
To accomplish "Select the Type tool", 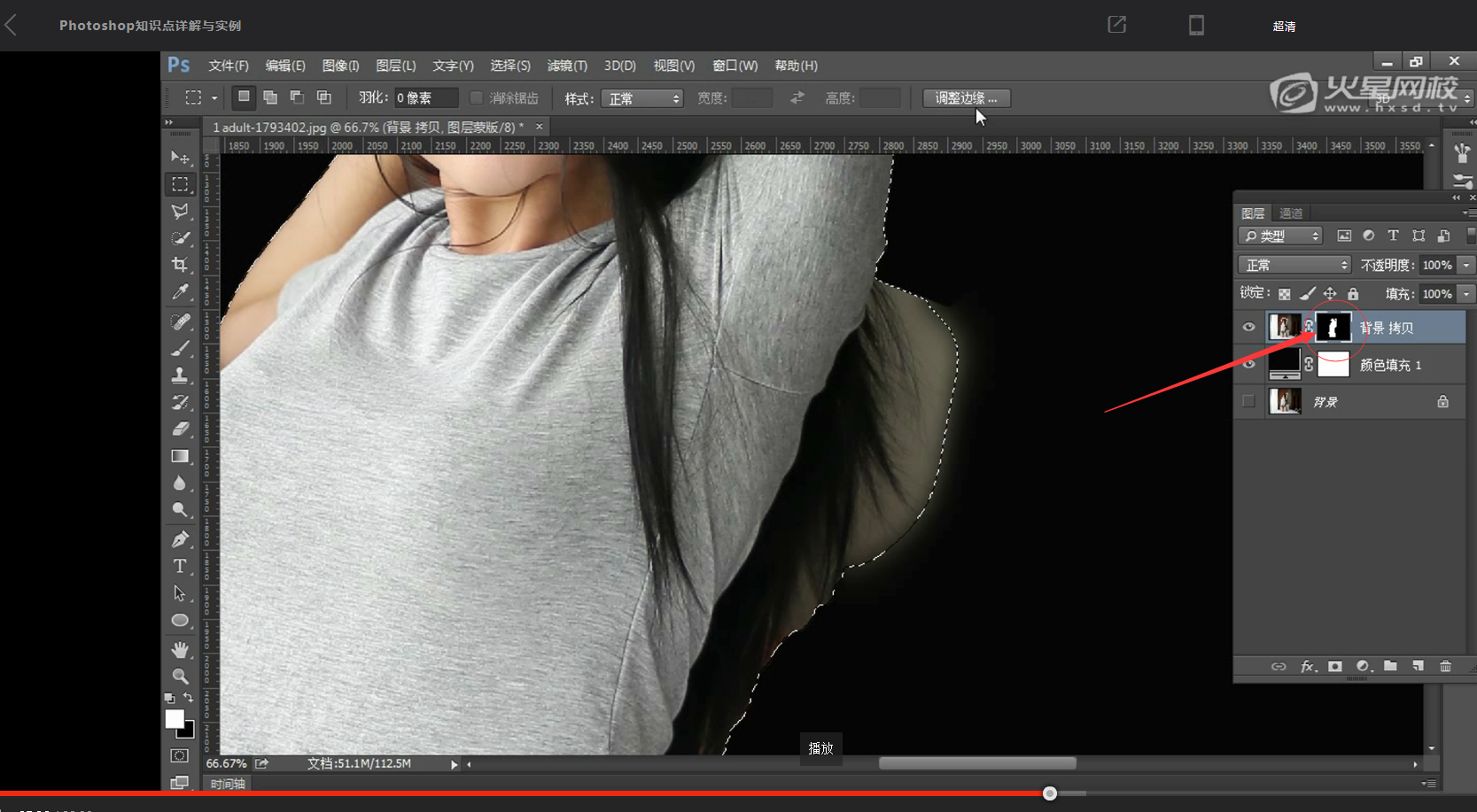I will coord(180,566).
